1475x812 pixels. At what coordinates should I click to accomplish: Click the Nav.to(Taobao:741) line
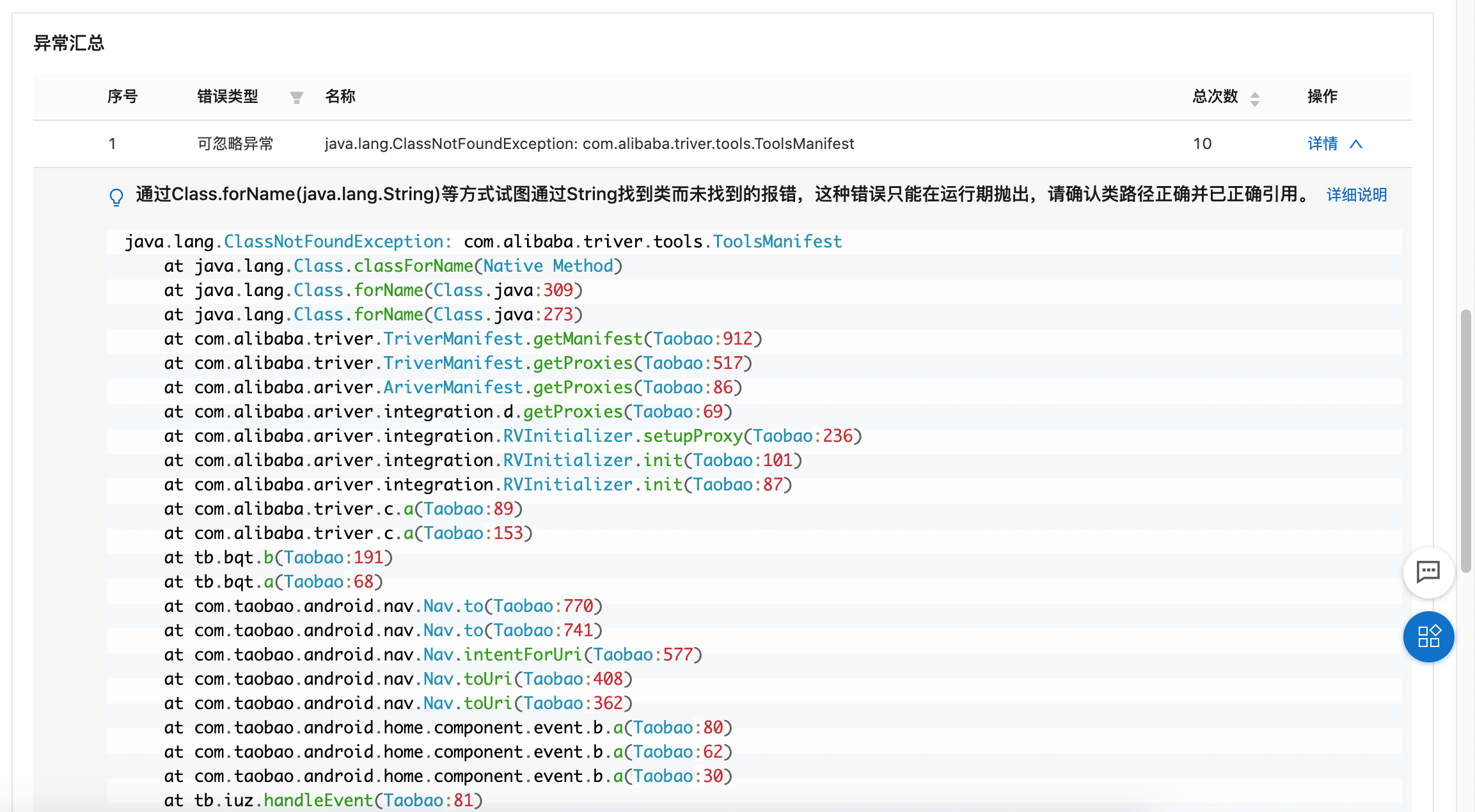tap(383, 630)
